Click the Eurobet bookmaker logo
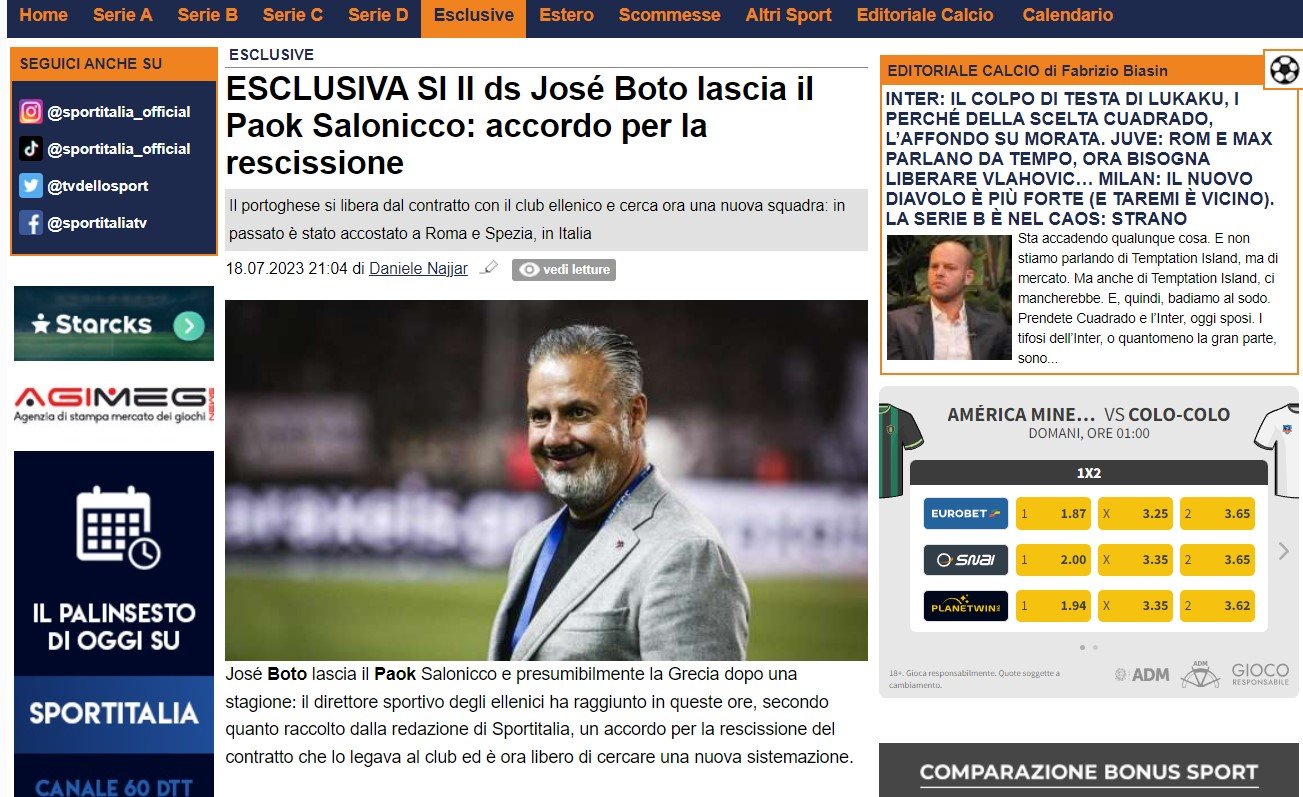The width and height of the screenshot is (1303, 797). coord(966,514)
